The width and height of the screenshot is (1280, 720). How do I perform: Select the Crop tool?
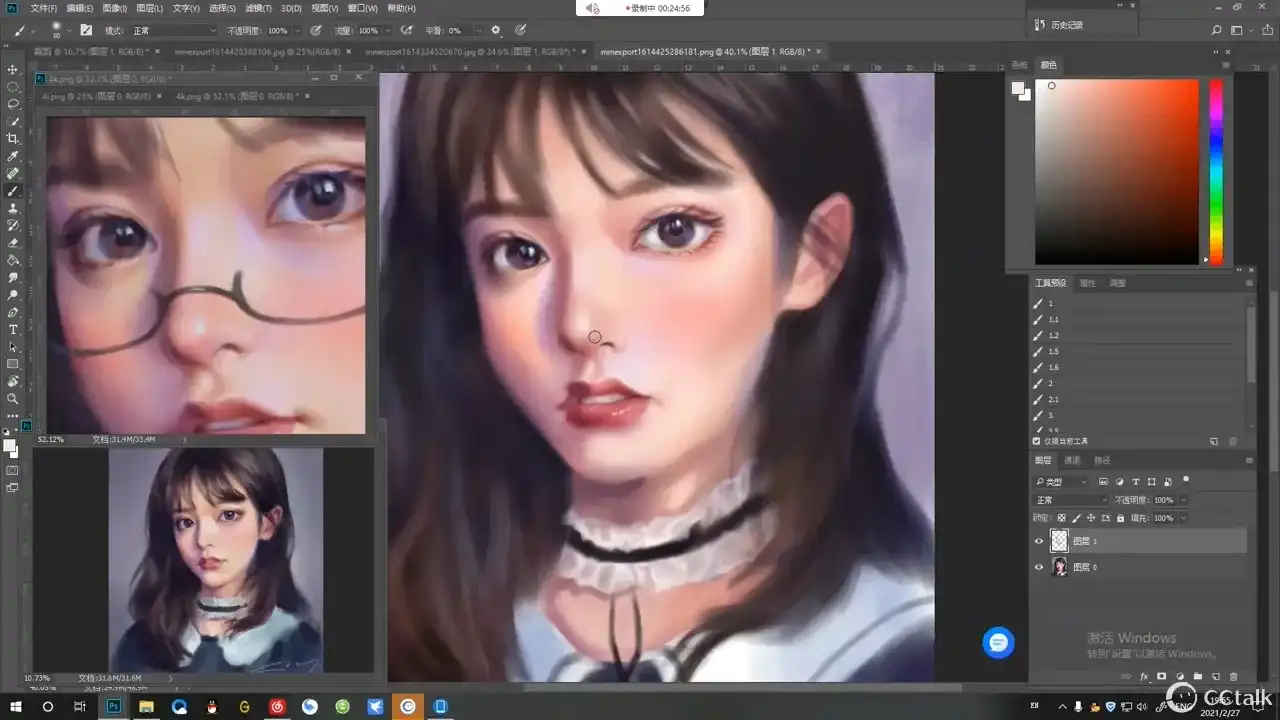click(x=13, y=138)
